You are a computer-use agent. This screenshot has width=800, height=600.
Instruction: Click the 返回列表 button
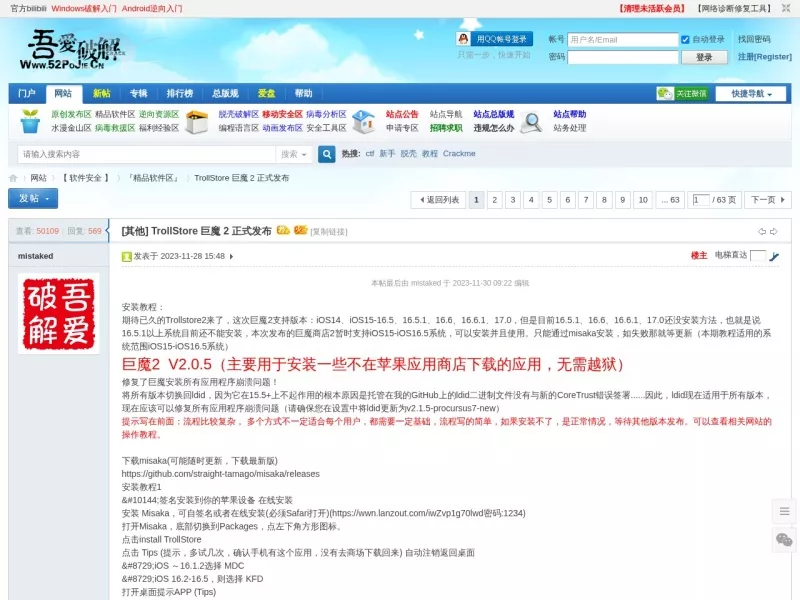pyautogui.click(x=439, y=200)
